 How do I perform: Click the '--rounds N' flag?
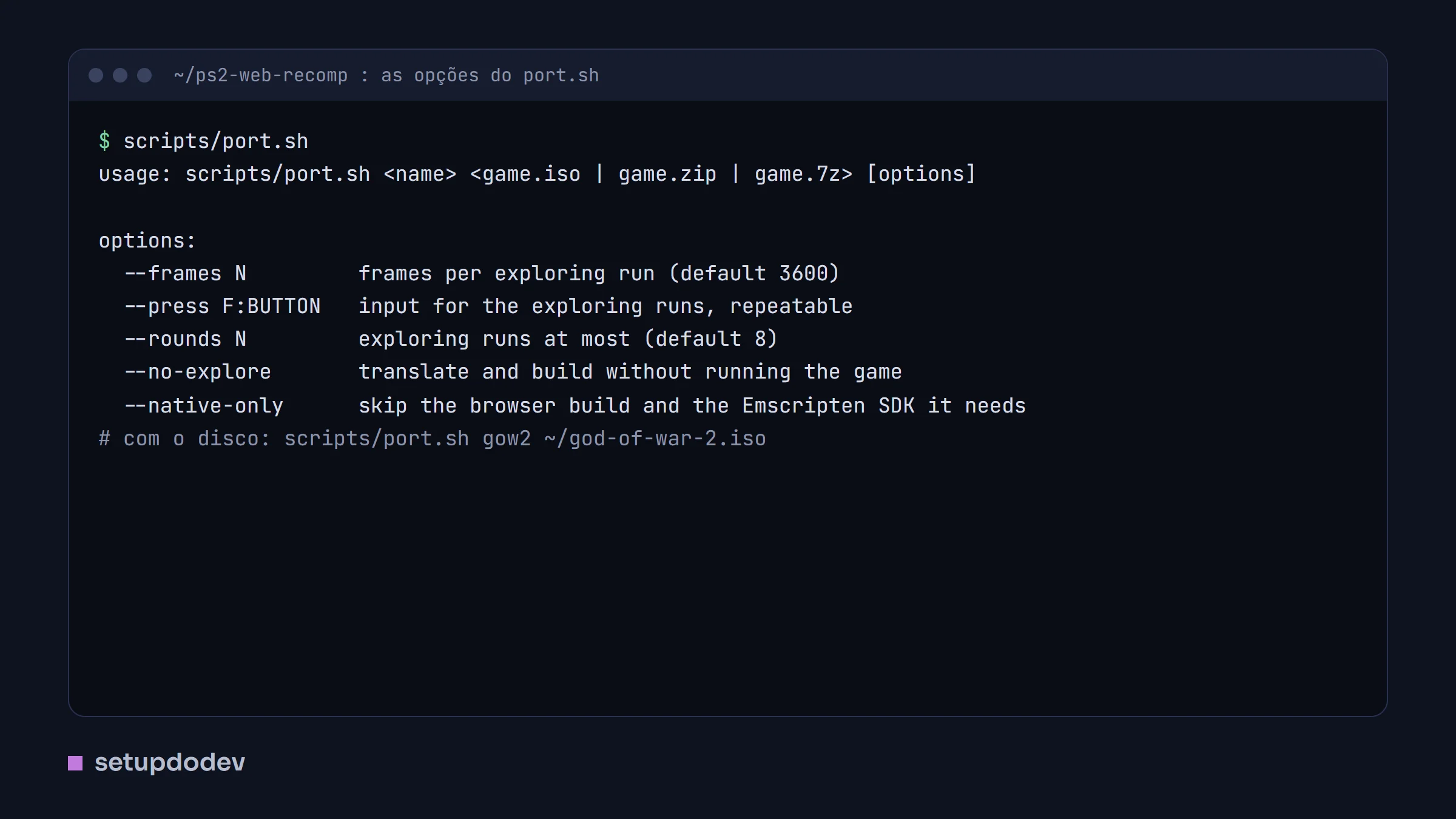(185, 339)
